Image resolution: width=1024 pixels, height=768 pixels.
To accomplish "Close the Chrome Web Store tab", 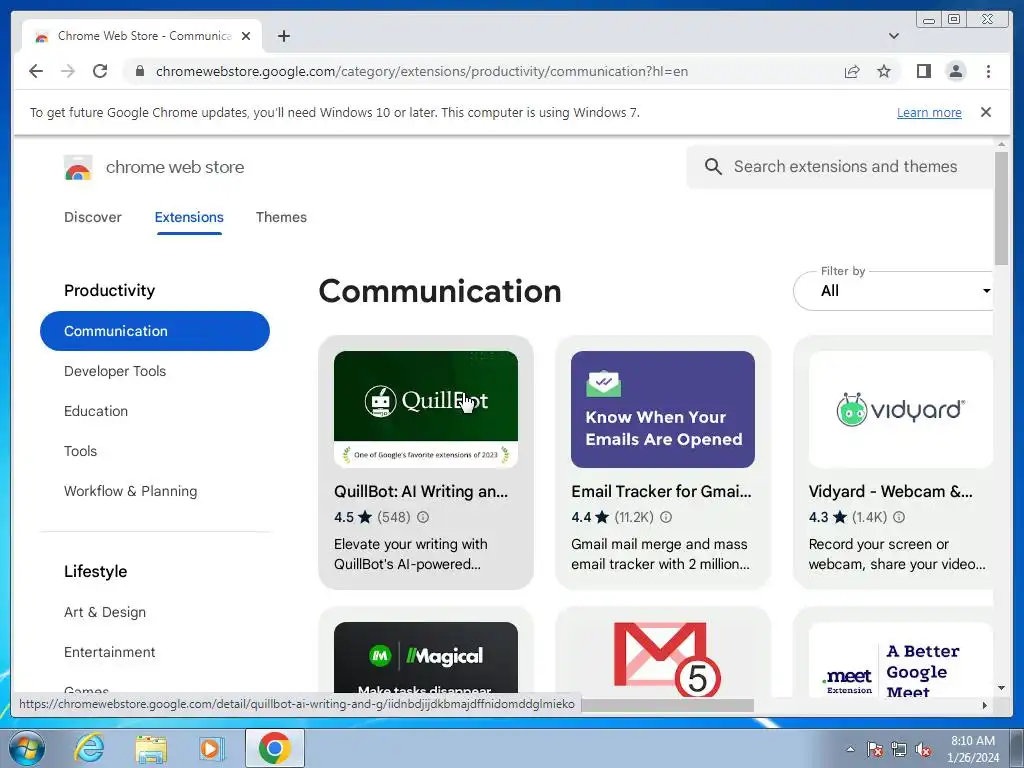I will tap(246, 36).
